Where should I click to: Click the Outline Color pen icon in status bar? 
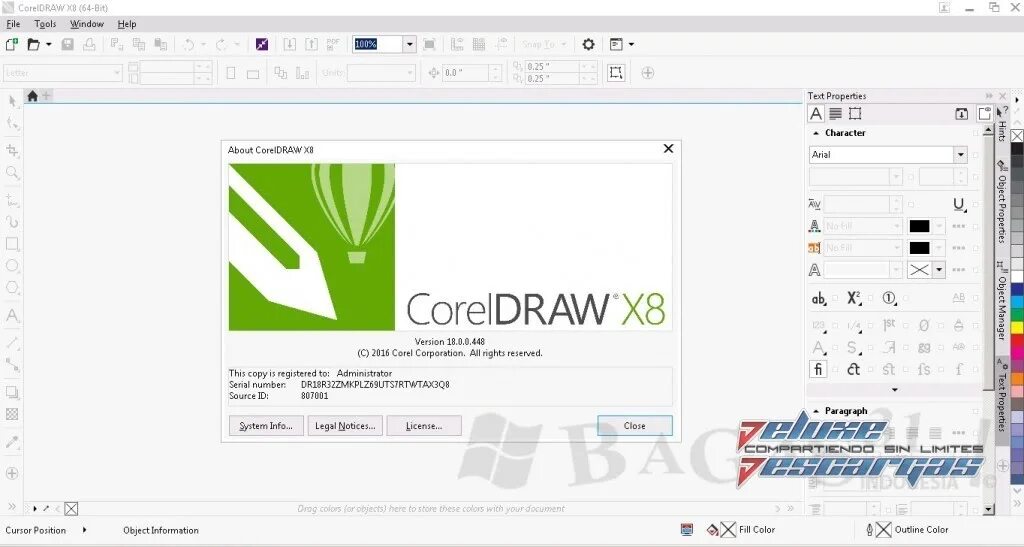click(x=869, y=530)
